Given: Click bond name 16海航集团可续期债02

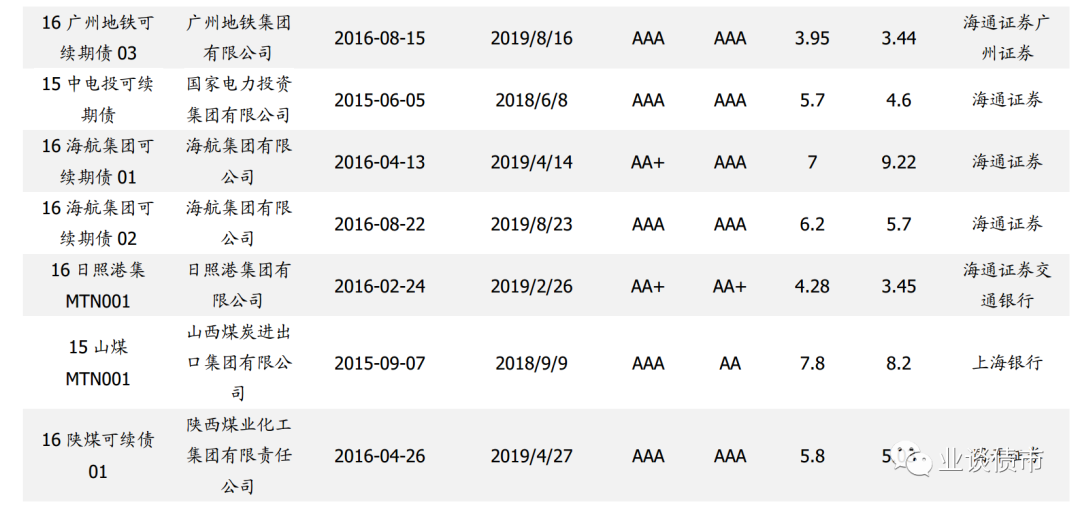Looking at the screenshot, I should tap(98, 223).
